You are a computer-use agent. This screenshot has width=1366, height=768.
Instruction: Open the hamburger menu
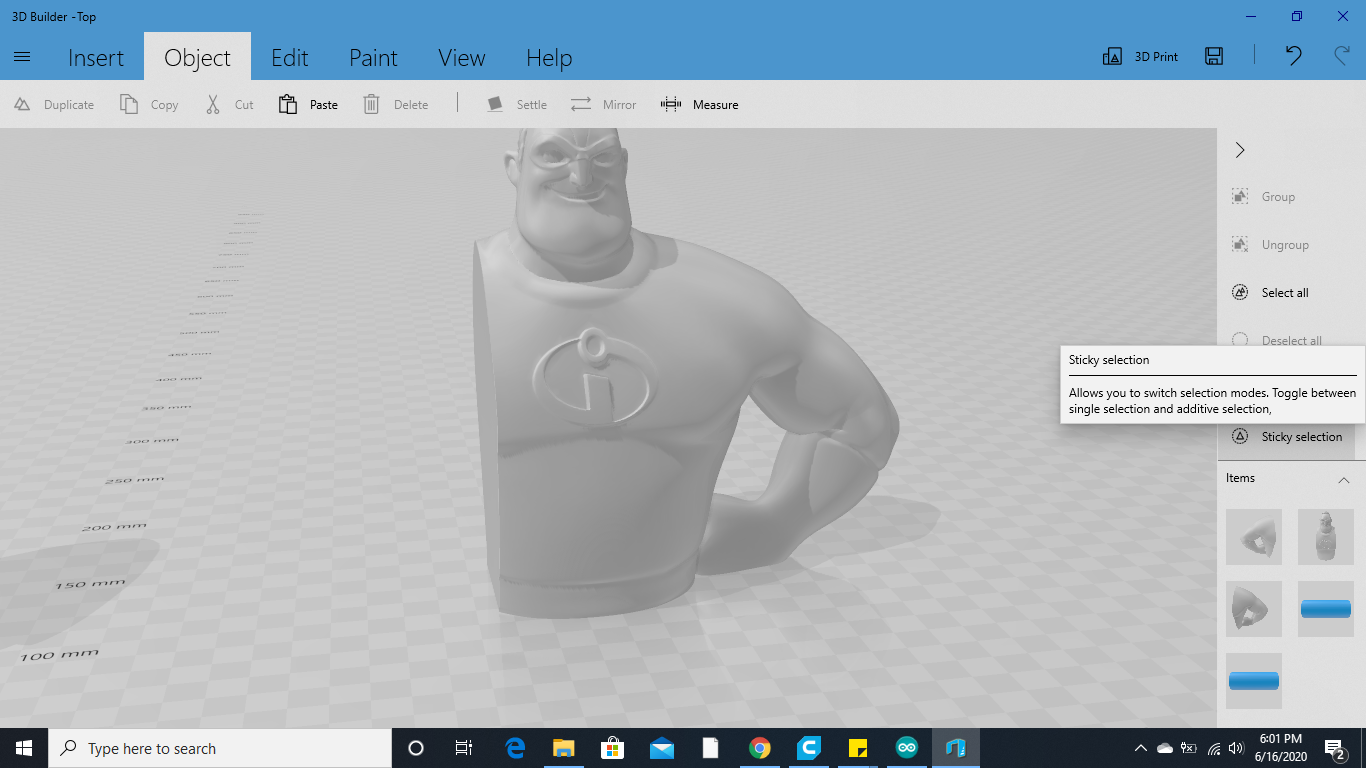tap(22, 57)
